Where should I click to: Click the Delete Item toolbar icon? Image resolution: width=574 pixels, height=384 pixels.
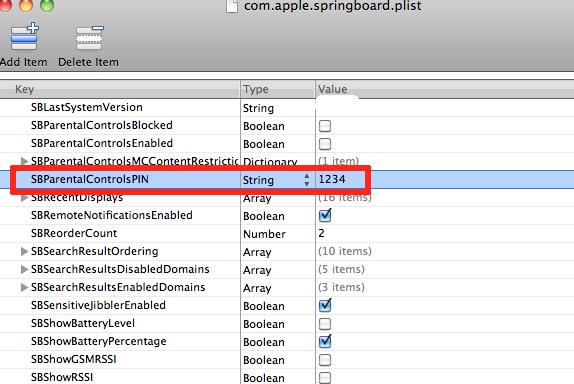click(x=89, y=37)
